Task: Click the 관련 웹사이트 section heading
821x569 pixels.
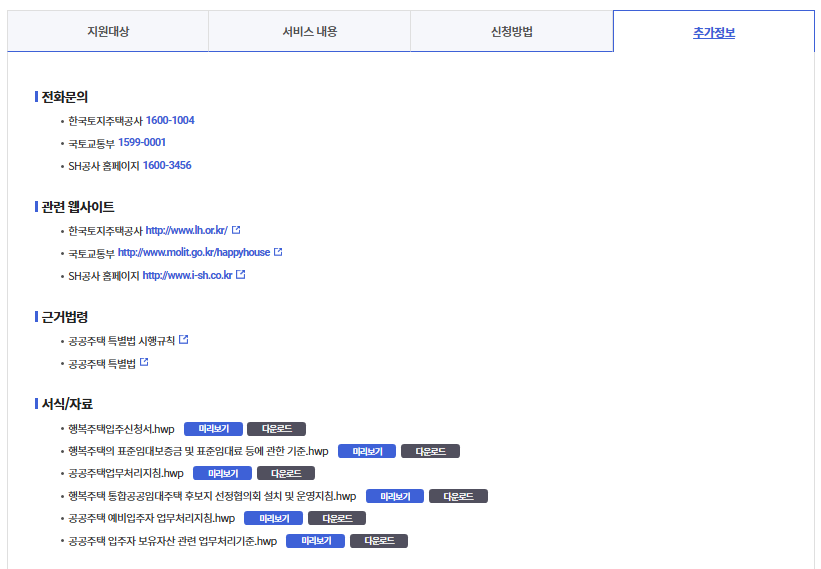Action: [77, 207]
